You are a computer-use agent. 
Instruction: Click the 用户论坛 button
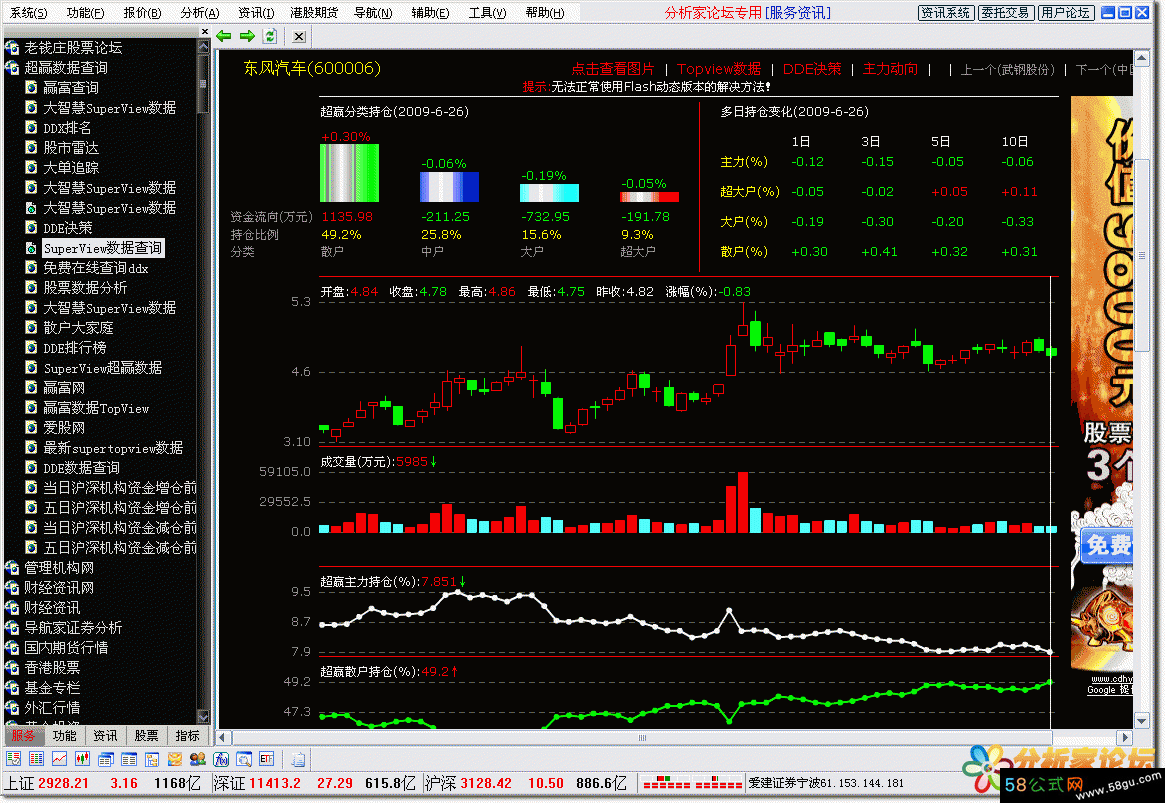pyautogui.click(x=1065, y=13)
